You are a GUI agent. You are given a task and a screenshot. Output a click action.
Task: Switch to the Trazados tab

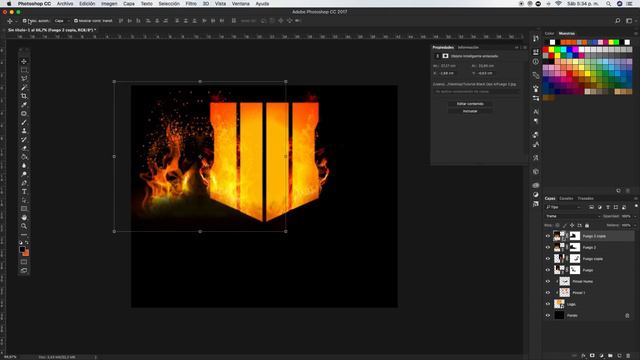[x=585, y=198]
